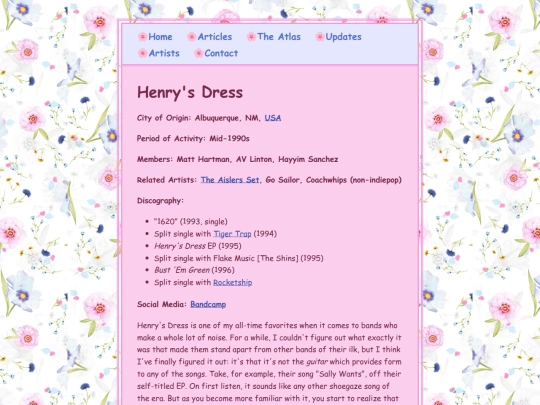Browse the Artists index
The width and height of the screenshot is (540, 405).
click(x=164, y=53)
